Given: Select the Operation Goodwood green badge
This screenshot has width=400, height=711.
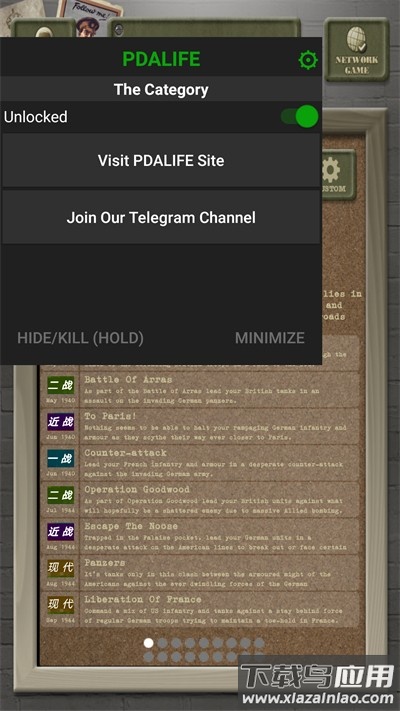Looking at the screenshot, I should pyautogui.click(x=60, y=495).
